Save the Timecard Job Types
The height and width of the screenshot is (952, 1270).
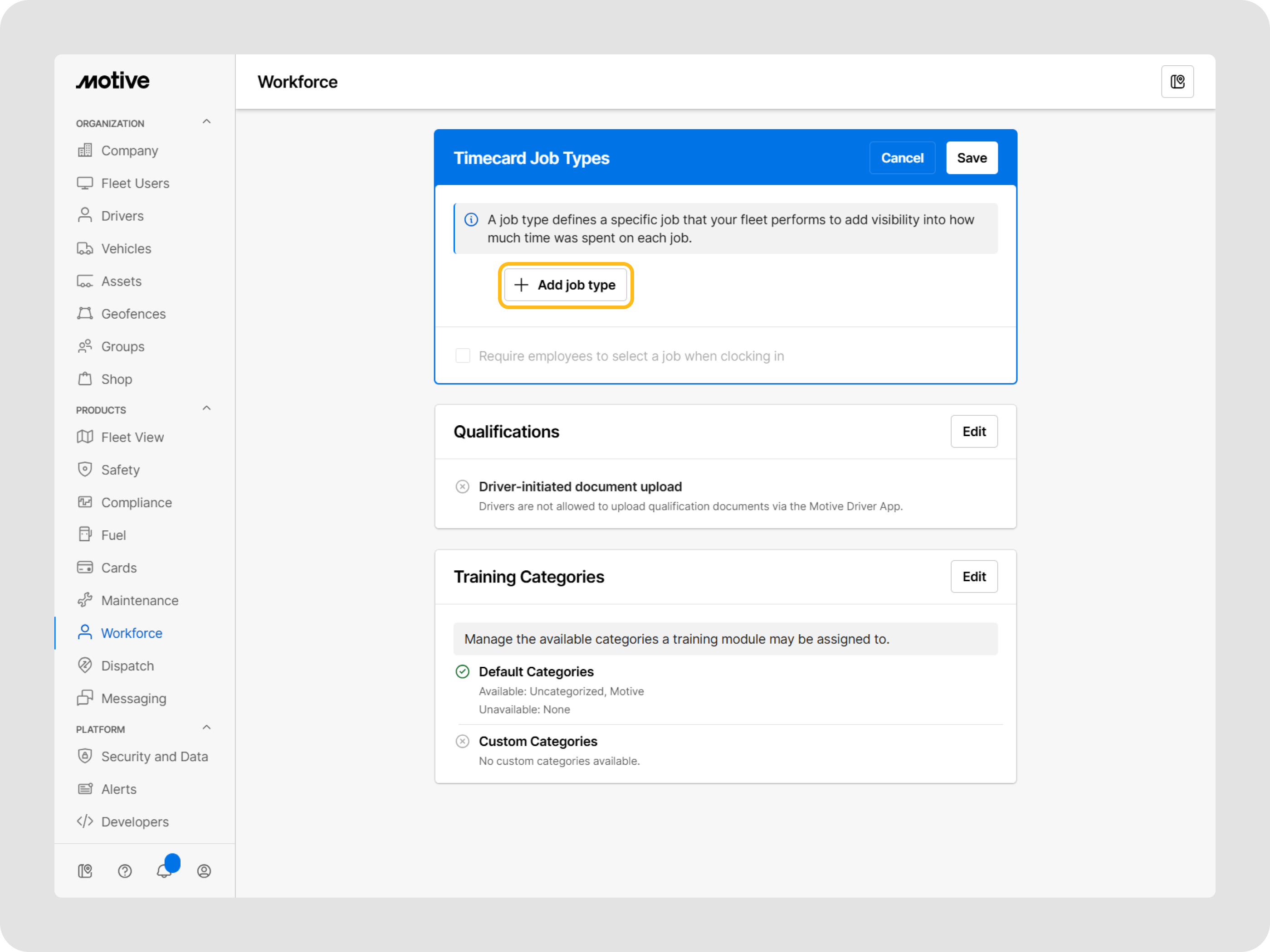point(972,158)
